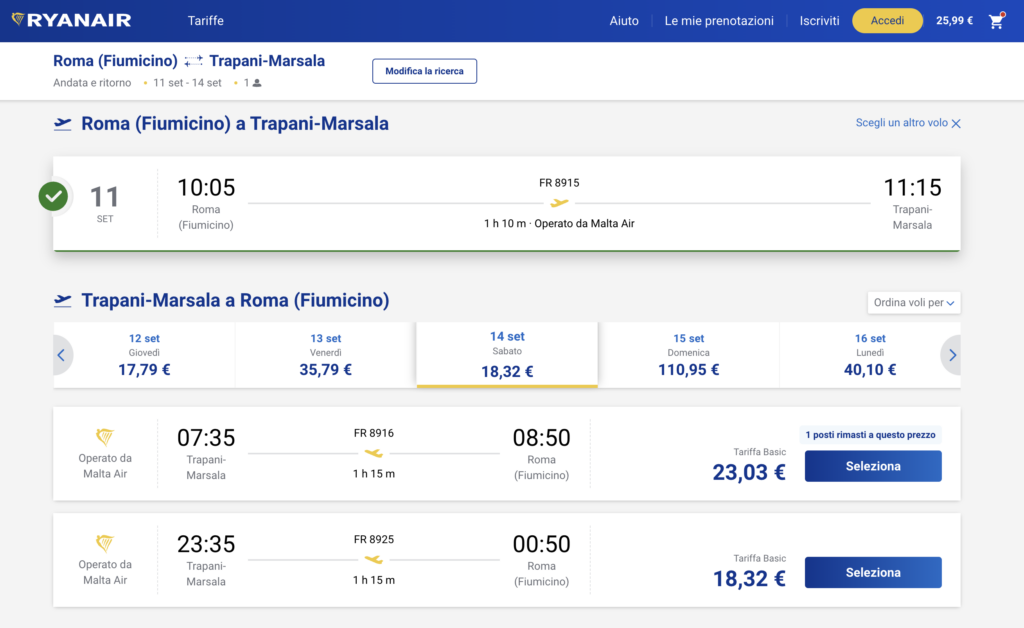Select the 16 set Lunedì date tab

click(x=870, y=355)
